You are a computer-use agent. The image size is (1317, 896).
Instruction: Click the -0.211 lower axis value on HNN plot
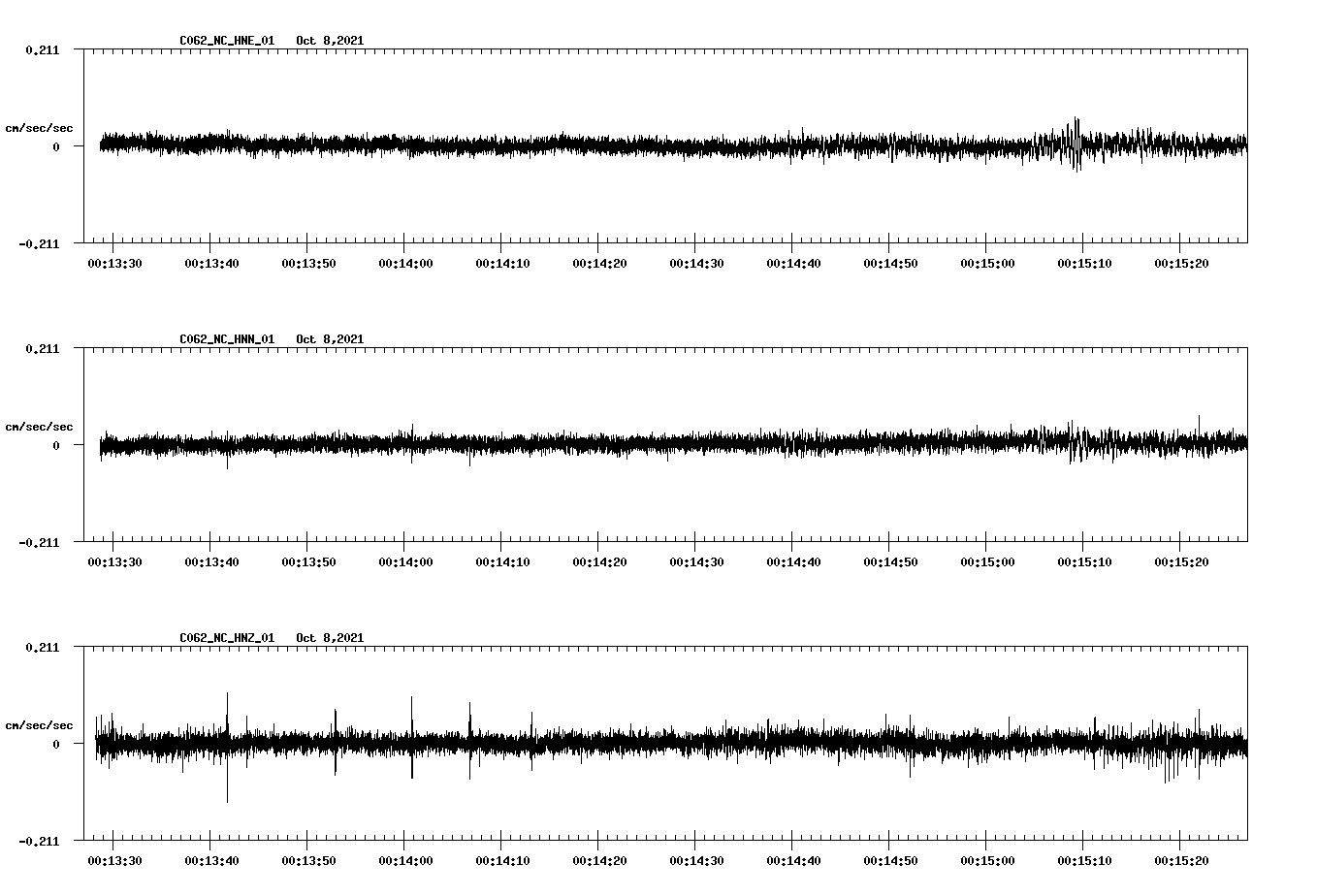coord(39,542)
